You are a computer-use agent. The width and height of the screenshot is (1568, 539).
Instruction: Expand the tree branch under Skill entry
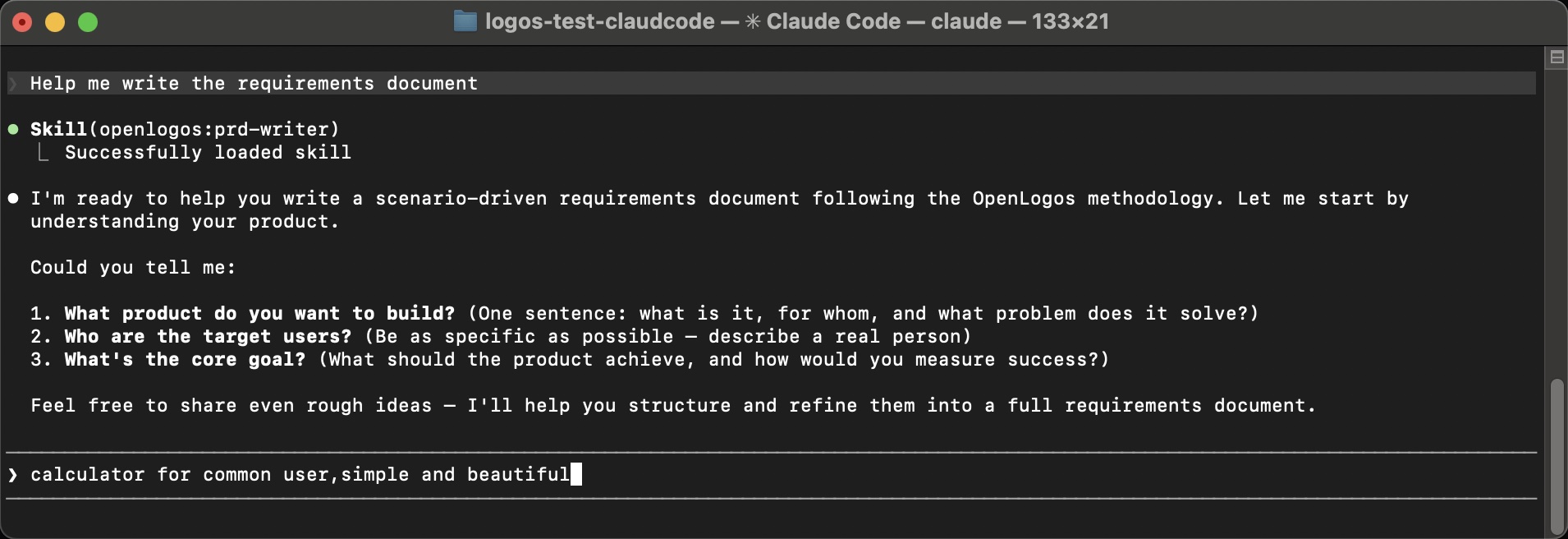point(43,151)
